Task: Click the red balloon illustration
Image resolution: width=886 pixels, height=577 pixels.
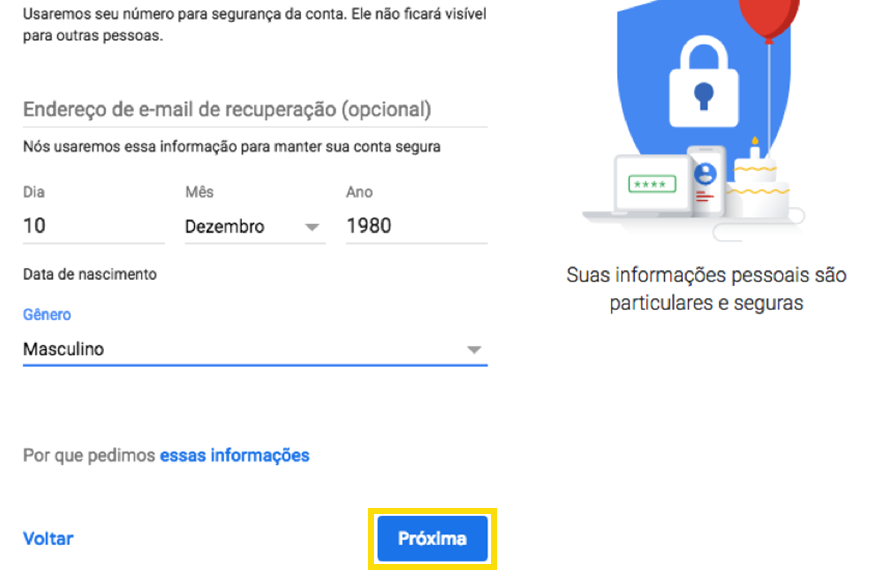Action: (768, 19)
